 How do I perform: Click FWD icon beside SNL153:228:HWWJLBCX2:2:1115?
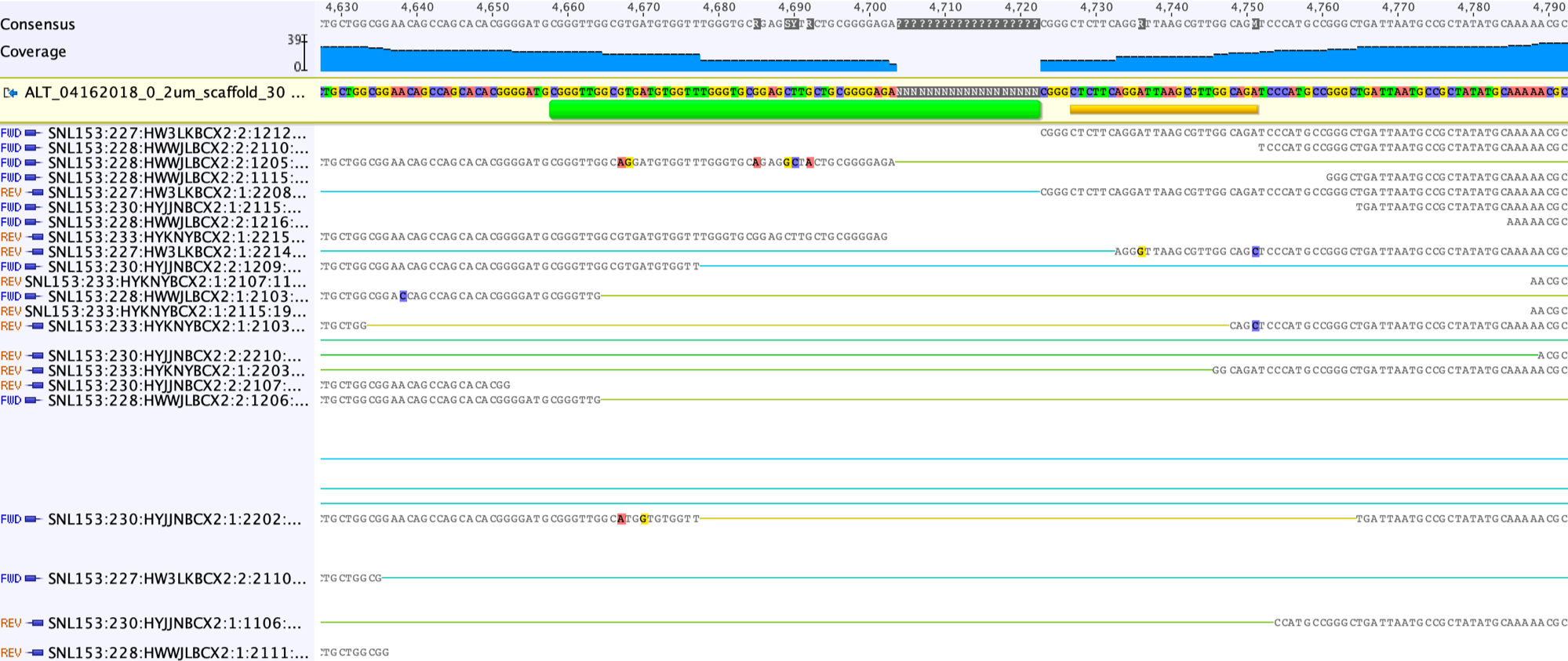pyautogui.click(x=34, y=178)
